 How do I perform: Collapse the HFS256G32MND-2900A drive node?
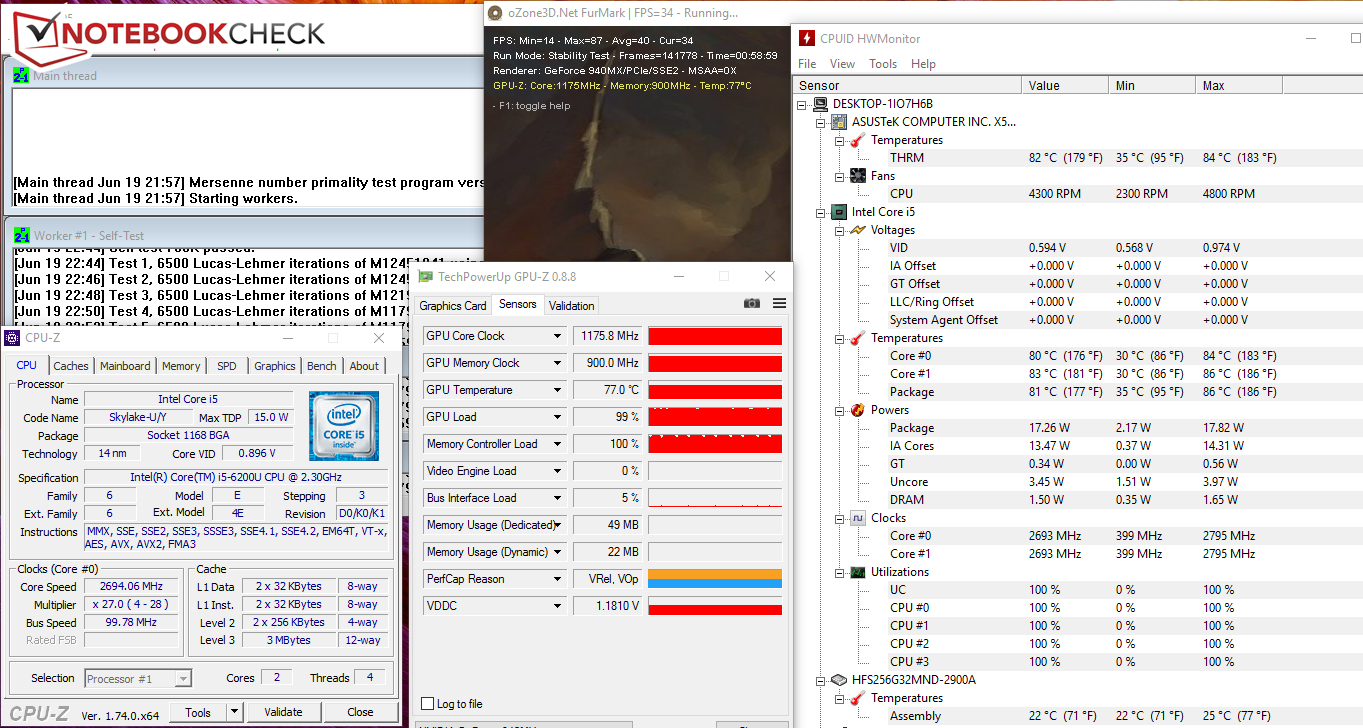click(x=822, y=680)
